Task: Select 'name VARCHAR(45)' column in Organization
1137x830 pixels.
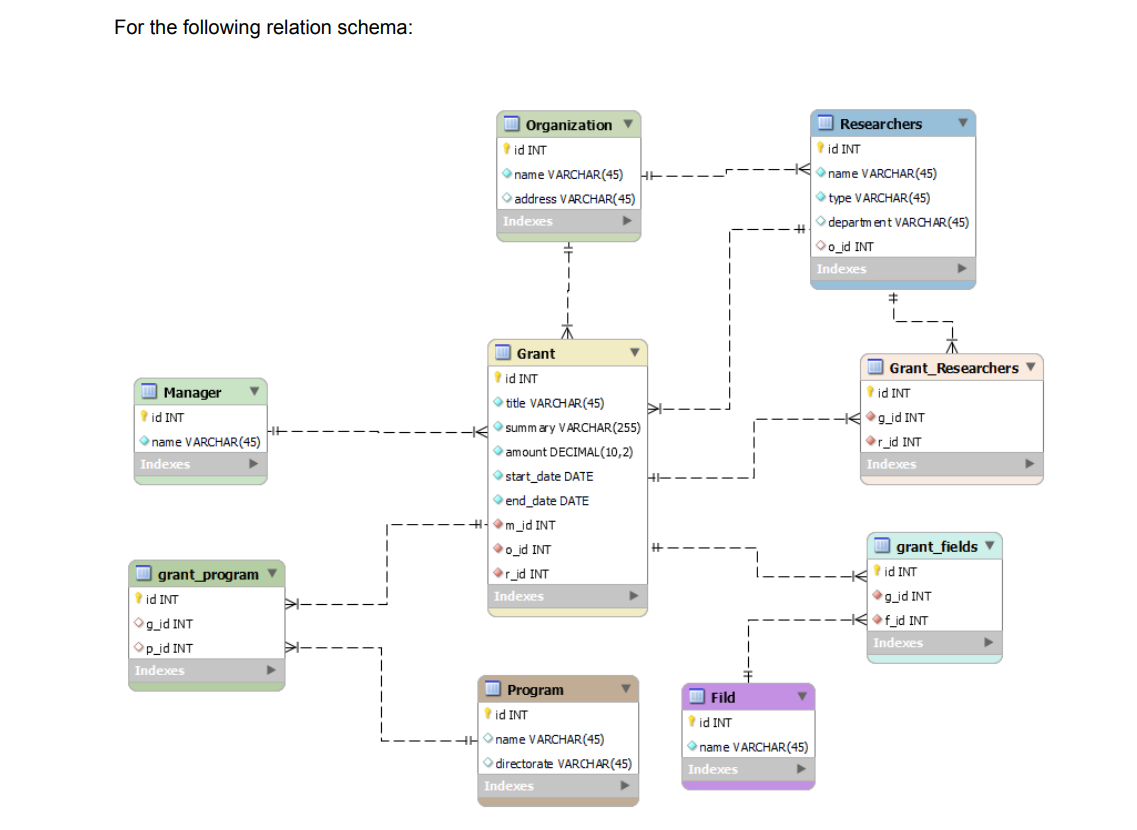Action: pyautogui.click(x=568, y=174)
